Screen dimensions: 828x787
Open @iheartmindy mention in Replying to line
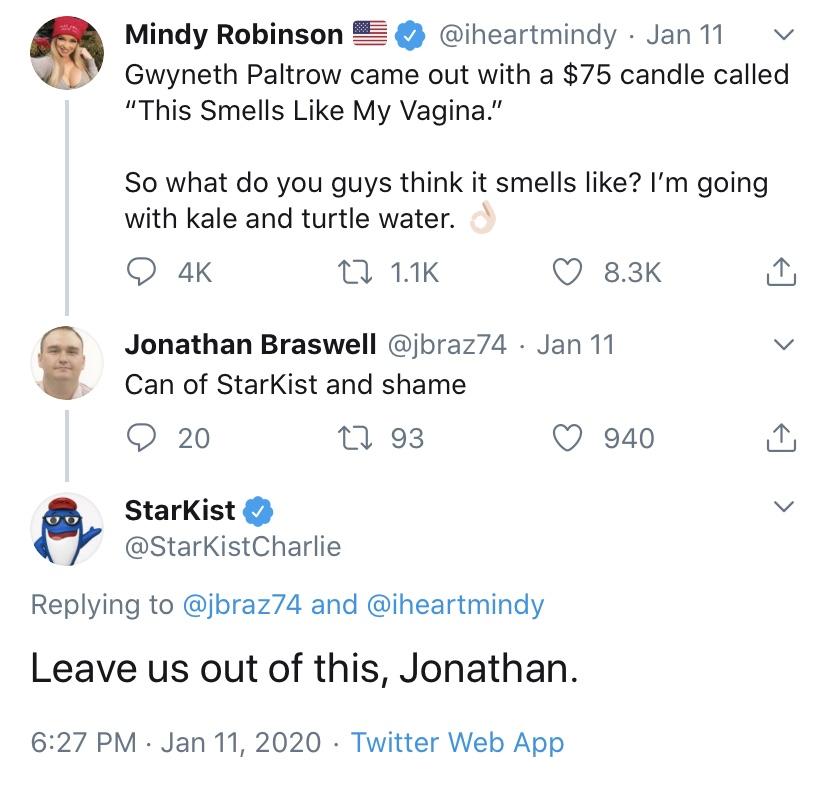tap(455, 605)
